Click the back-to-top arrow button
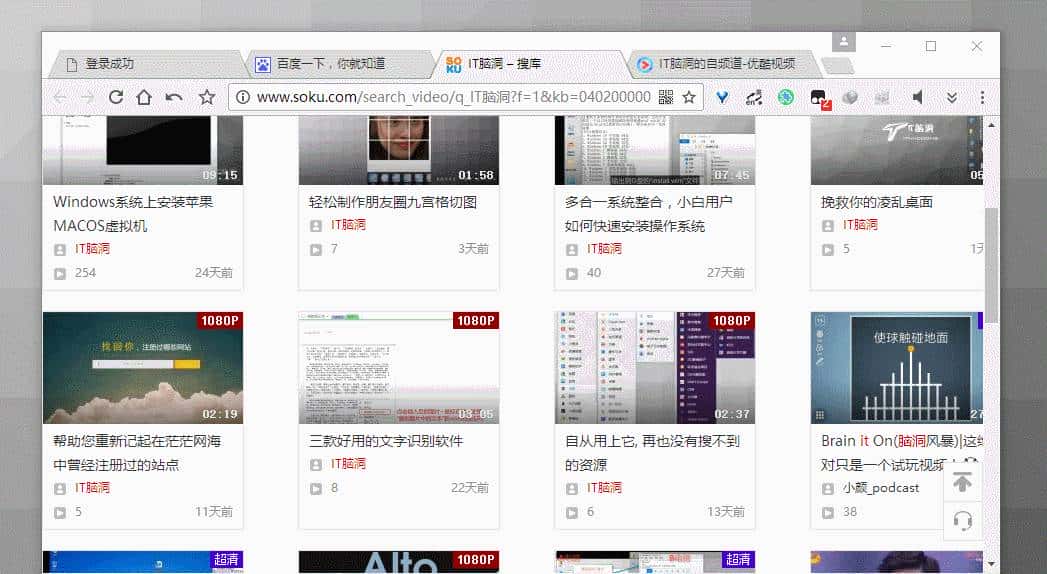The image size is (1047, 574). (962, 482)
